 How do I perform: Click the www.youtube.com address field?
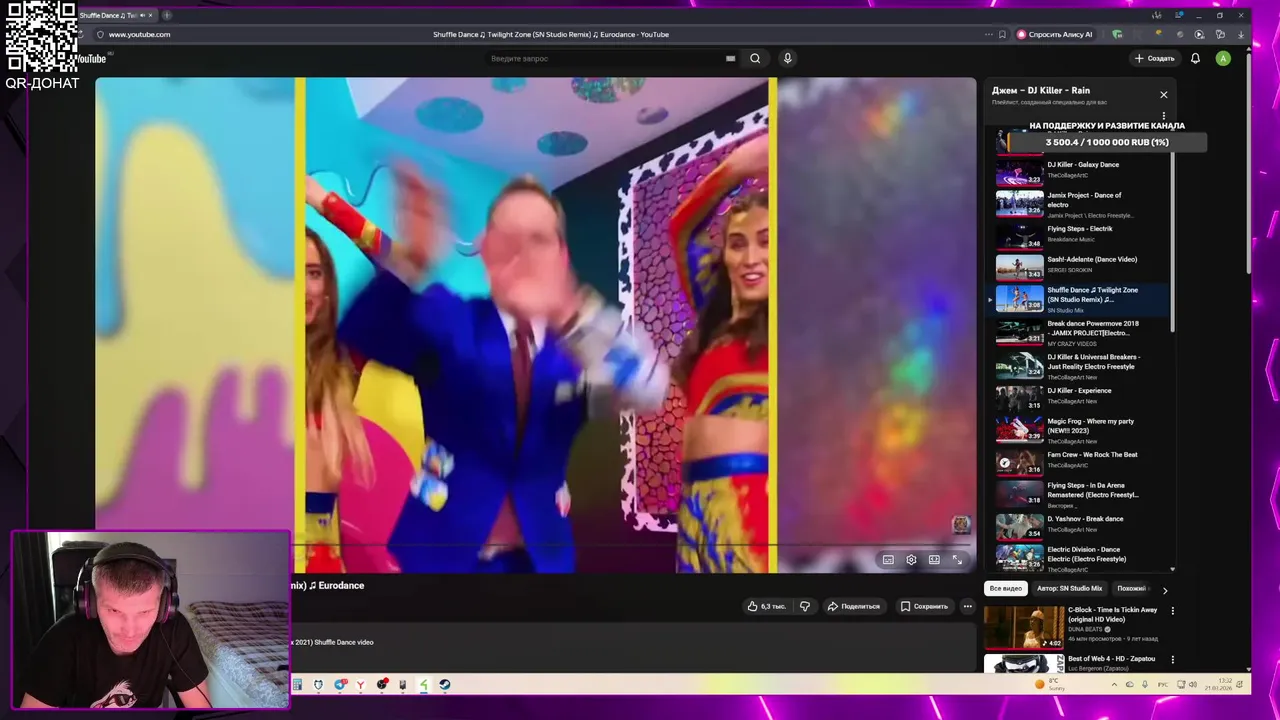tap(139, 34)
